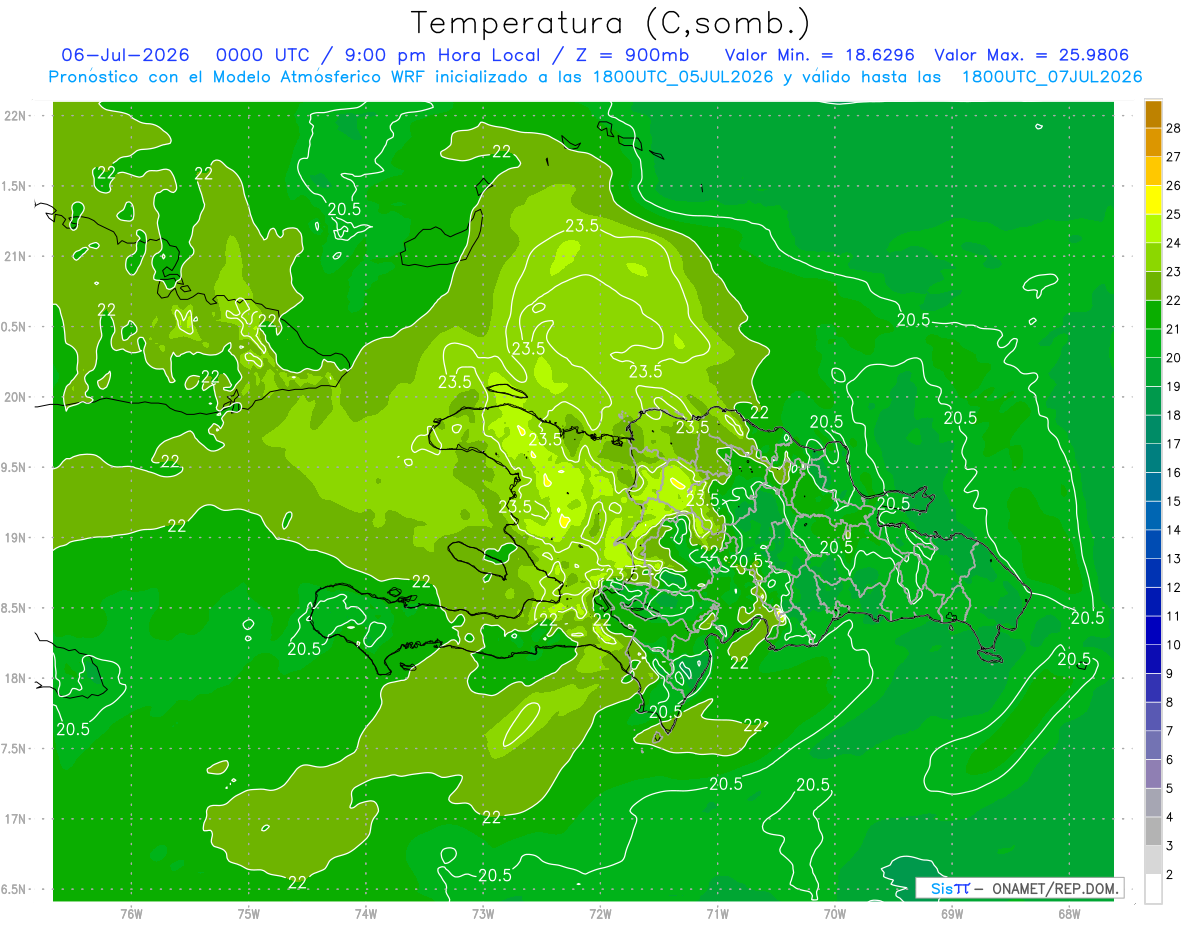Click the "17N" latitude axis label
Viewport: 1200px width, 927px height.
click(x=15, y=819)
